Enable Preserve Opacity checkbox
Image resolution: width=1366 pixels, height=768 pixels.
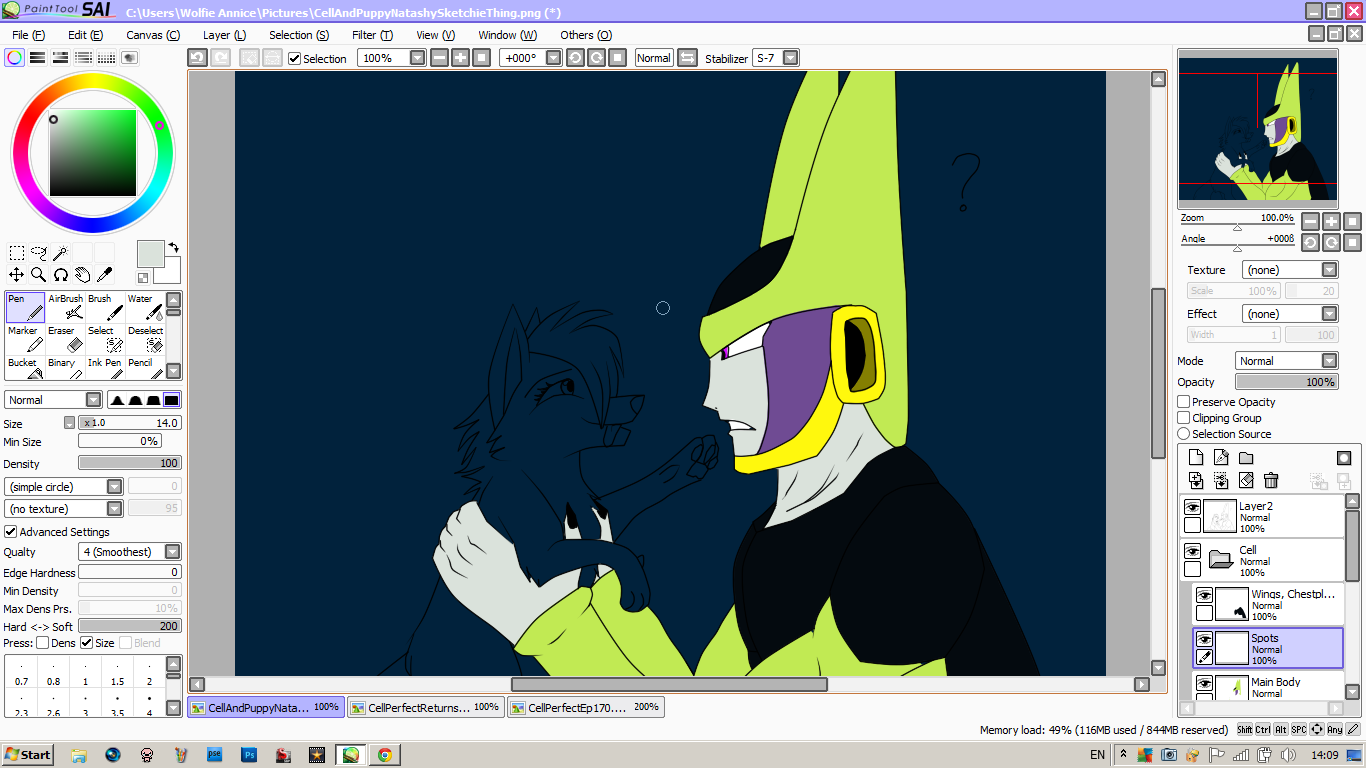point(1184,402)
